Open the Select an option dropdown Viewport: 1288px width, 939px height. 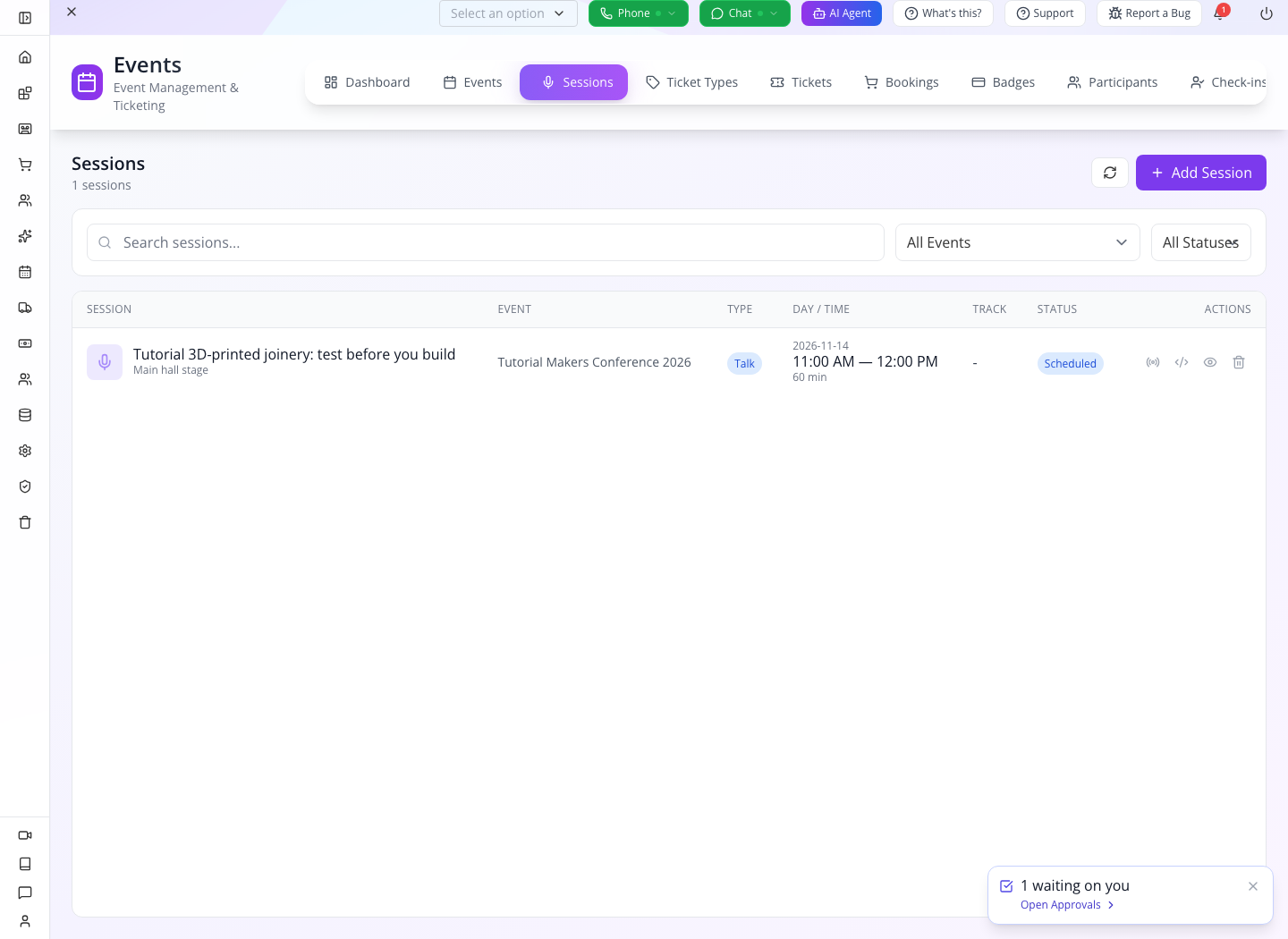(x=508, y=13)
